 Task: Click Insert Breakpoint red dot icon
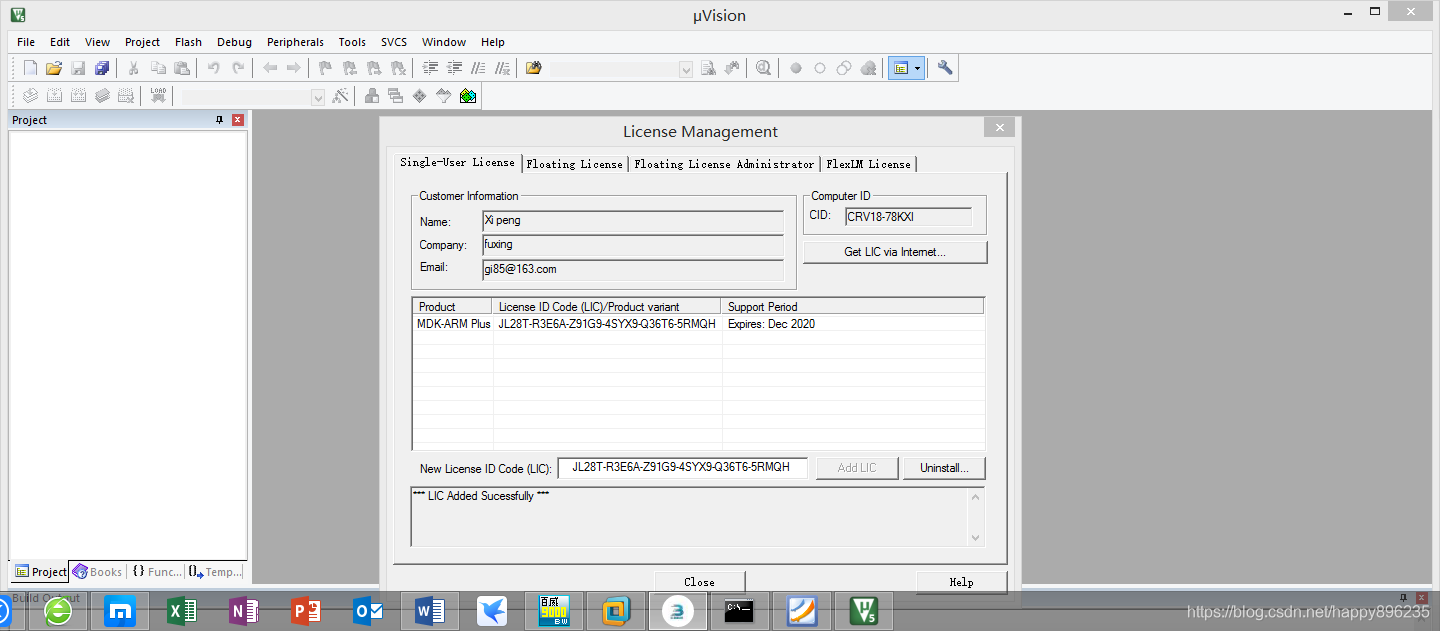point(796,68)
